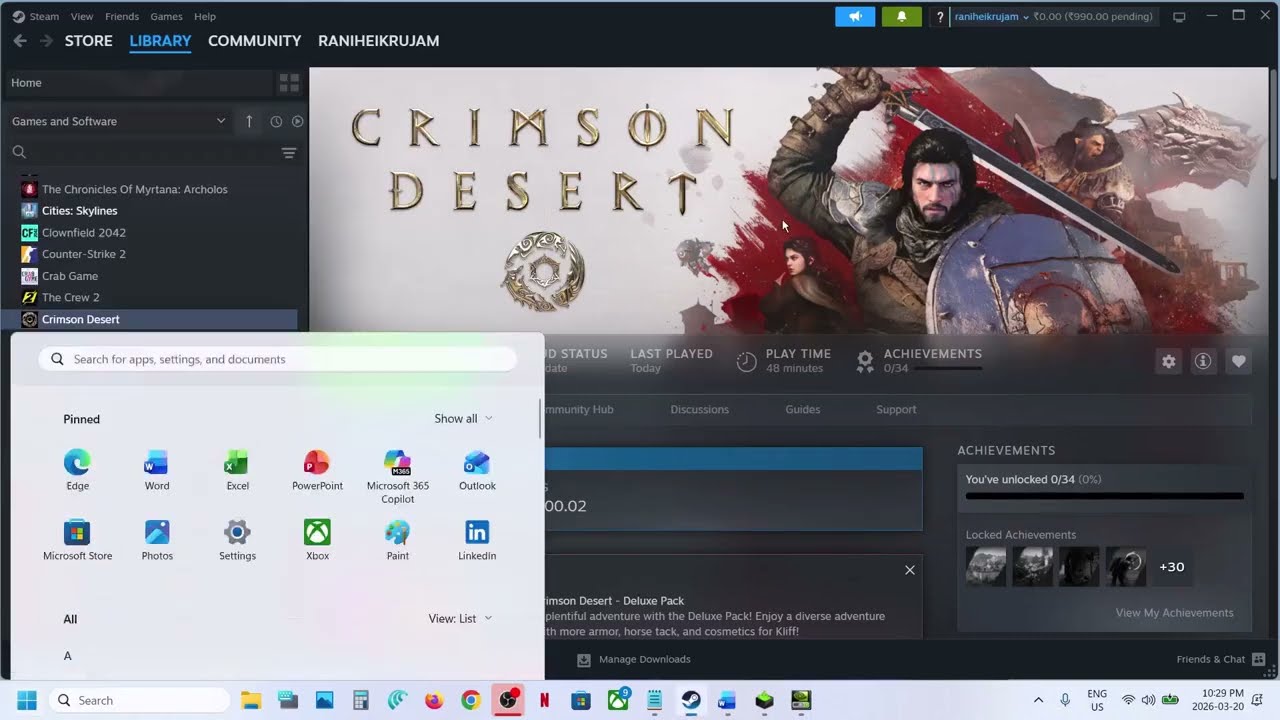Switch library to grid view icon
Image resolution: width=1280 pixels, height=720 pixels.
289,83
